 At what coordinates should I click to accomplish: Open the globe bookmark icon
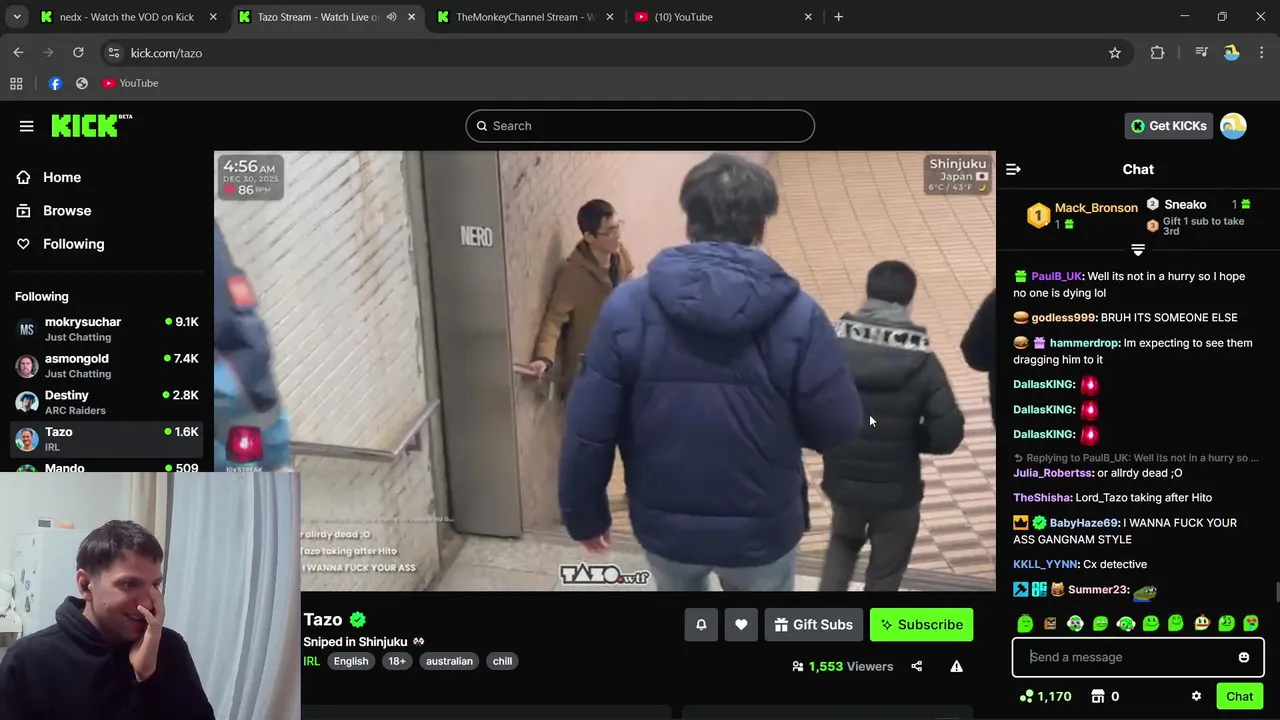(82, 83)
